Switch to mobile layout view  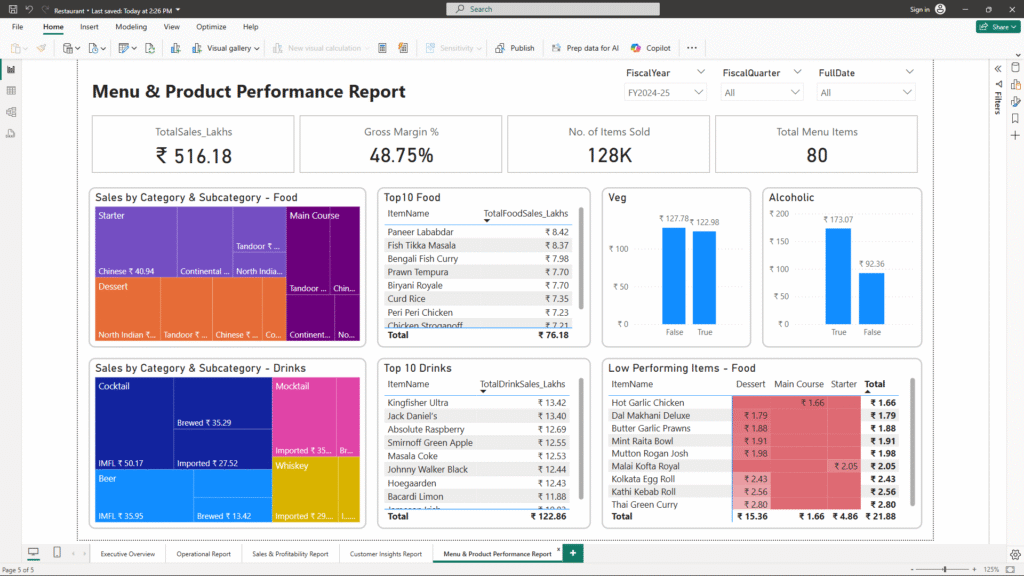point(56,553)
